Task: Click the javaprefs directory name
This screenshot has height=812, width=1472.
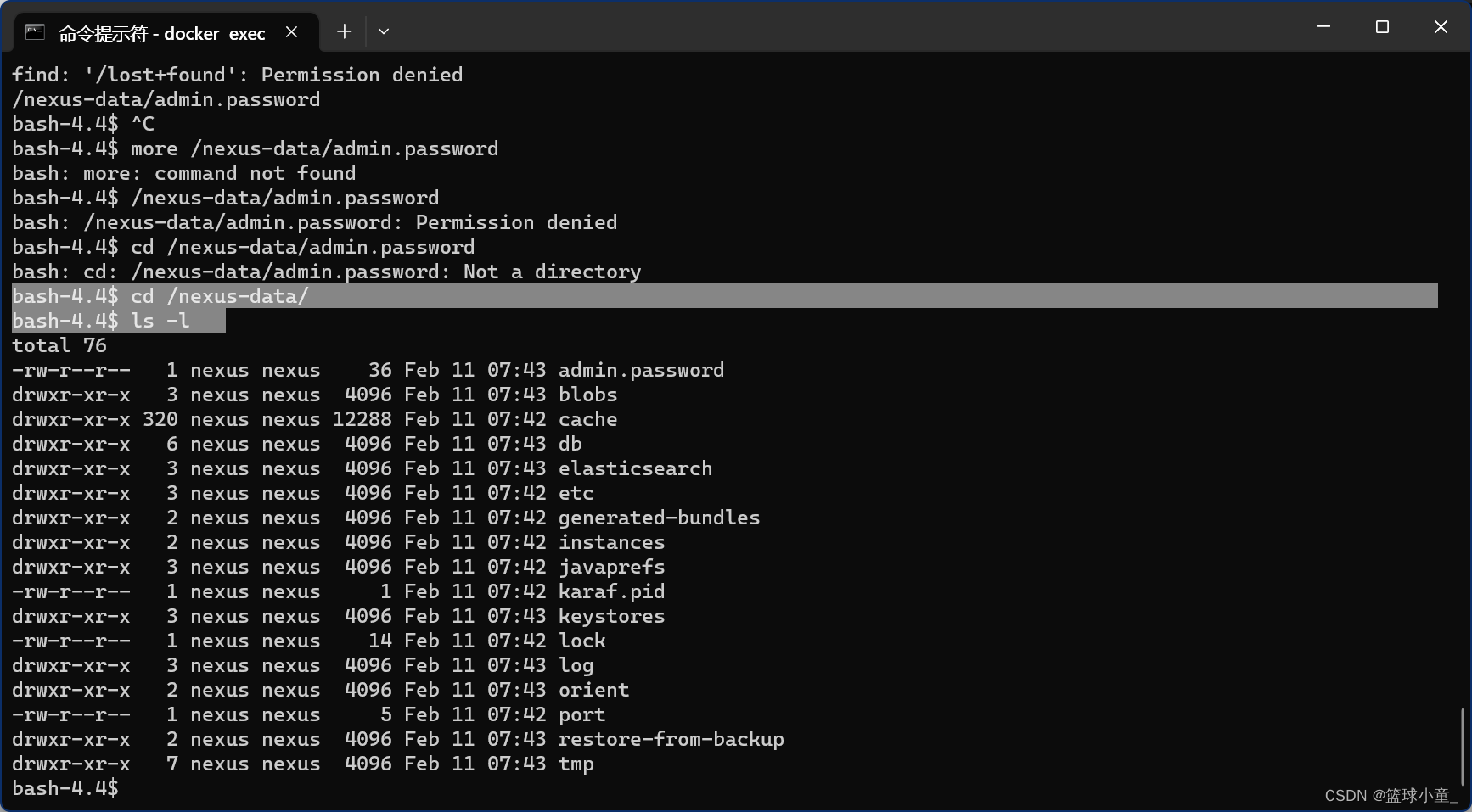Action: (x=611, y=567)
